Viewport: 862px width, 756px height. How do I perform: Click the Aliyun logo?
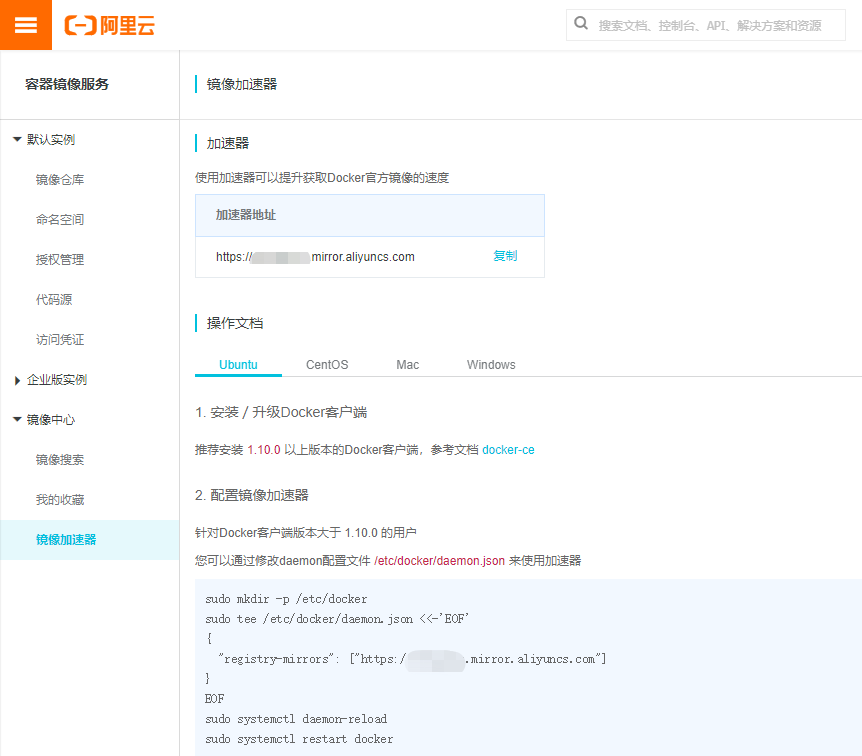109,25
